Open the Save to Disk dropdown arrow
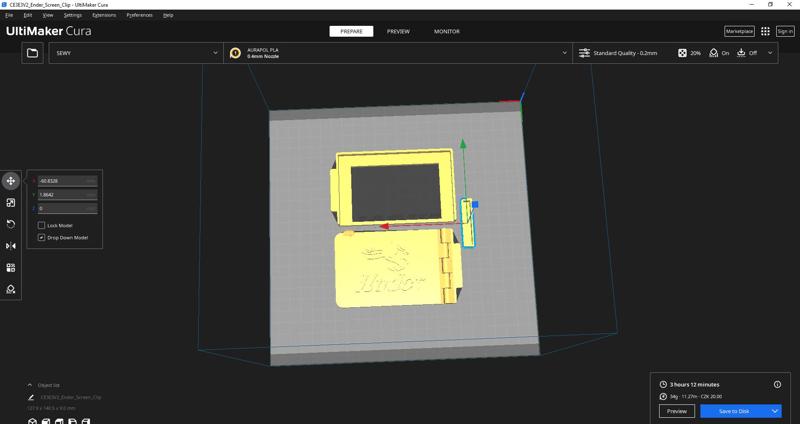Viewport: 800px width, 424px height. (x=775, y=411)
